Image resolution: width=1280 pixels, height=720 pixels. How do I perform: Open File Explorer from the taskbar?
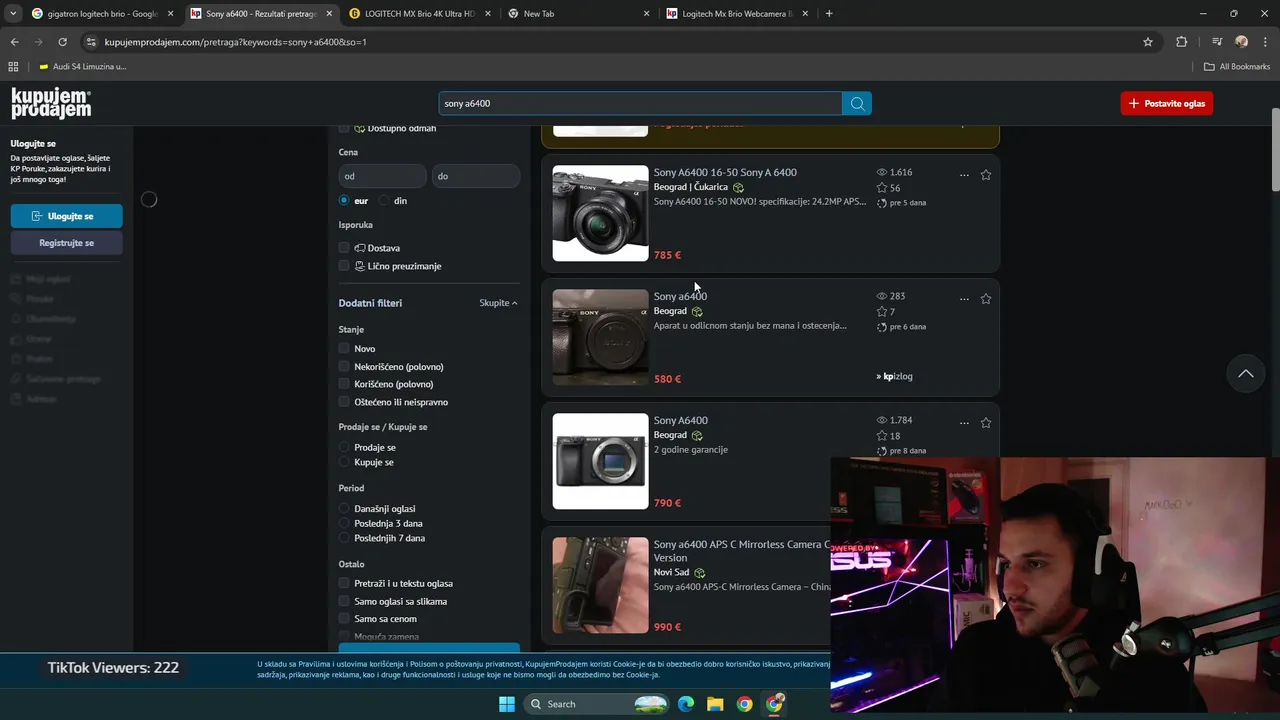[715, 704]
